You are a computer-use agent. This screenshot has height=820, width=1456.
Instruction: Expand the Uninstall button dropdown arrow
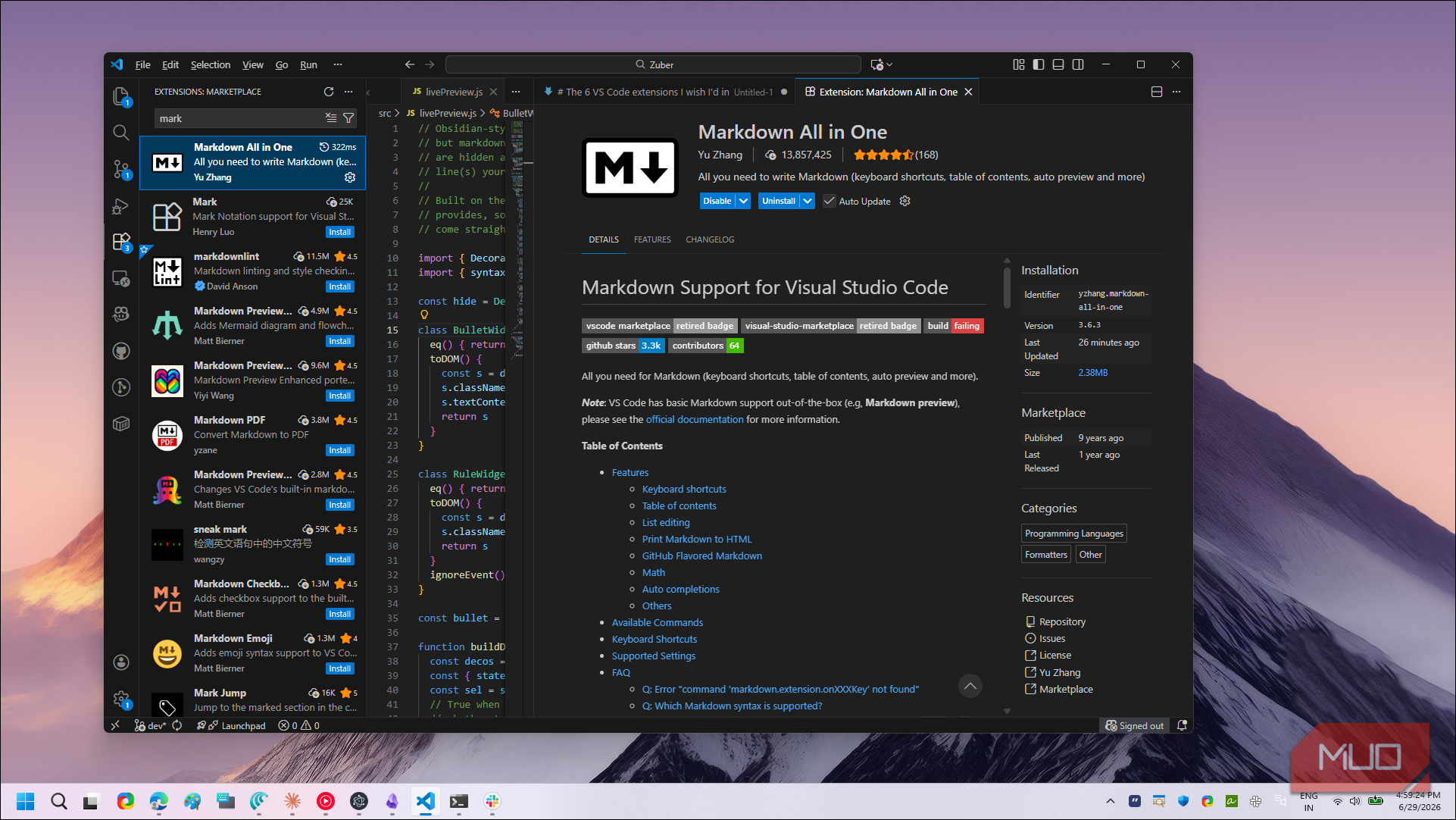tap(808, 201)
